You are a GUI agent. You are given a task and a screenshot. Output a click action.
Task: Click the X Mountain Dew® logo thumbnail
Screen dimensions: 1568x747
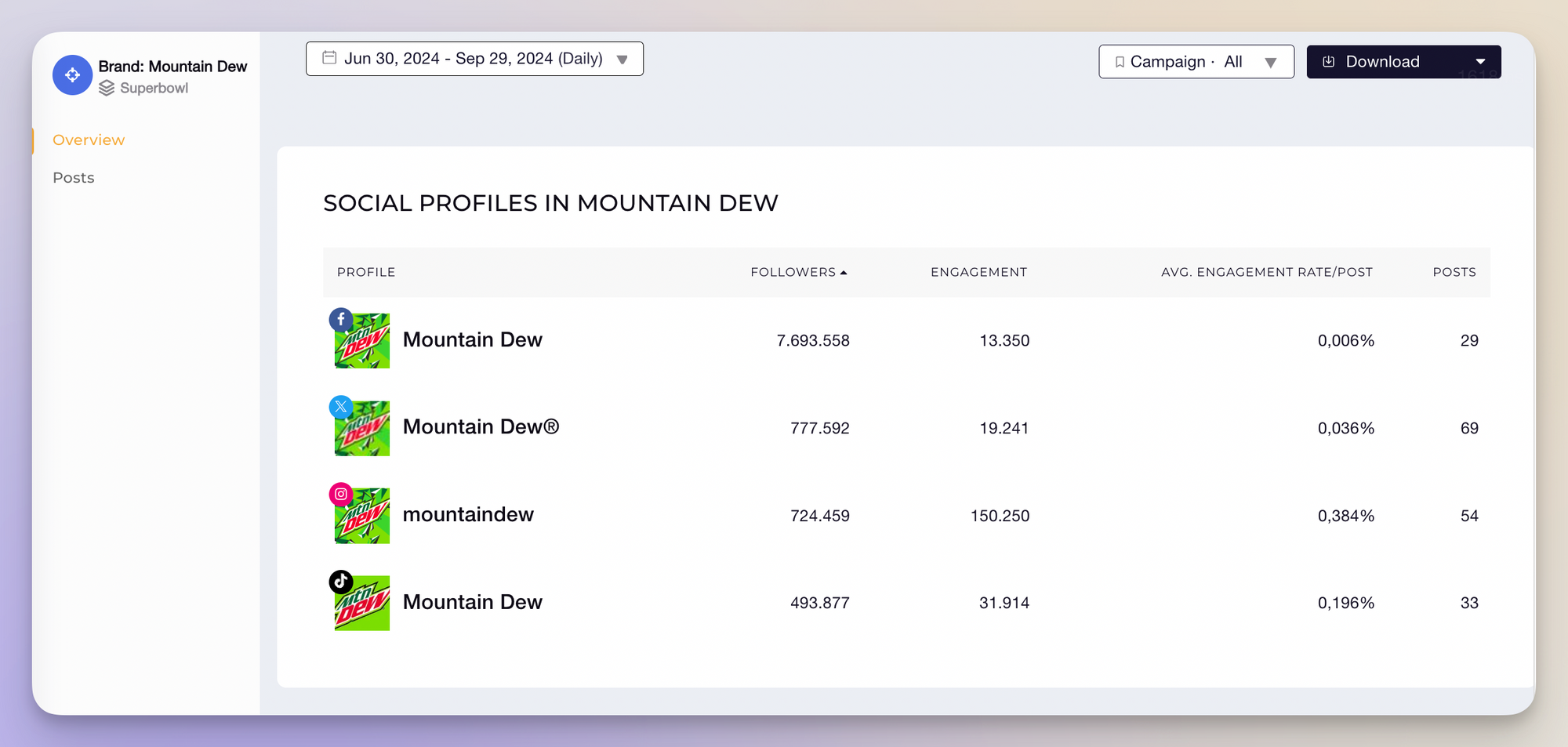pyautogui.click(x=362, y=429)
